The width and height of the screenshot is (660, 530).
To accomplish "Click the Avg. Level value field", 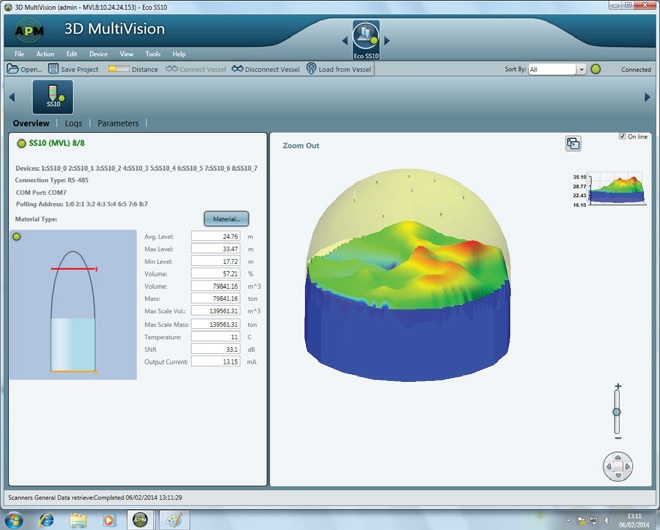I will pos(216,236).
